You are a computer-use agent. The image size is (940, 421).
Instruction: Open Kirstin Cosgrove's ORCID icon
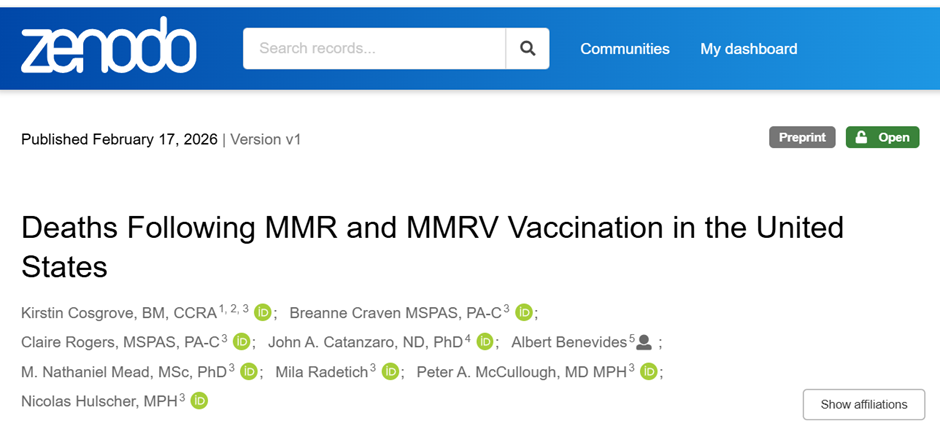(263, 313)
